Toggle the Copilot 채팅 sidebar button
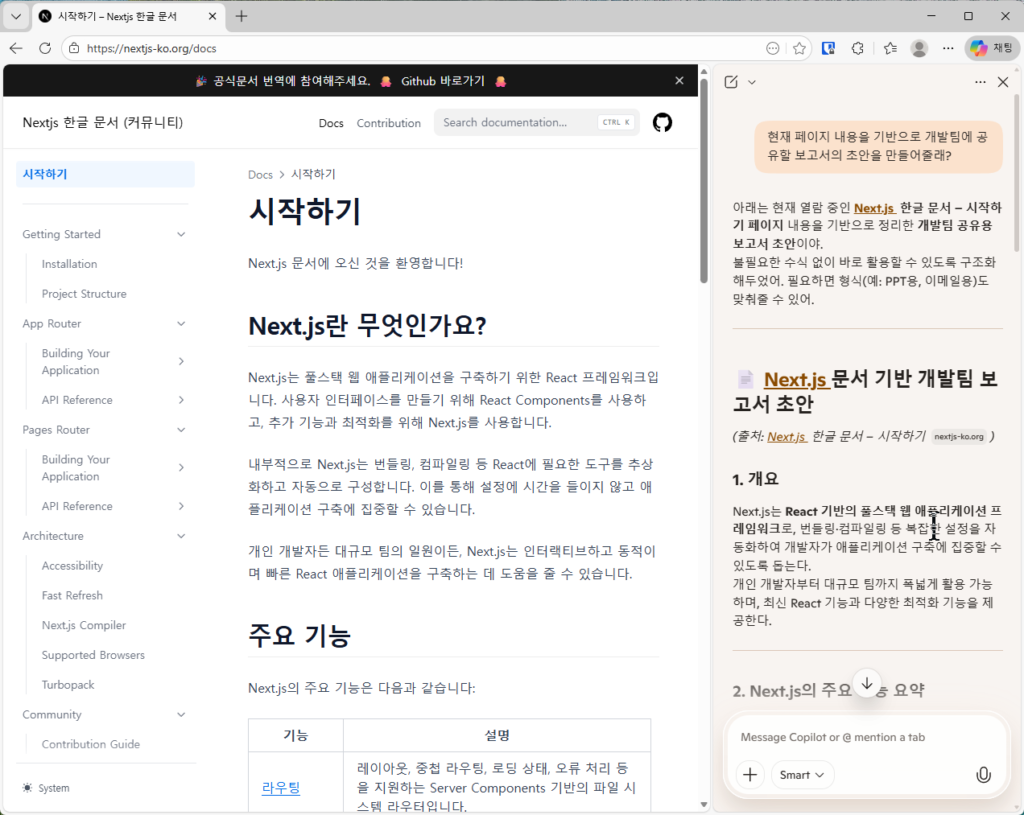1024x815 pixels. click(991, 48)
